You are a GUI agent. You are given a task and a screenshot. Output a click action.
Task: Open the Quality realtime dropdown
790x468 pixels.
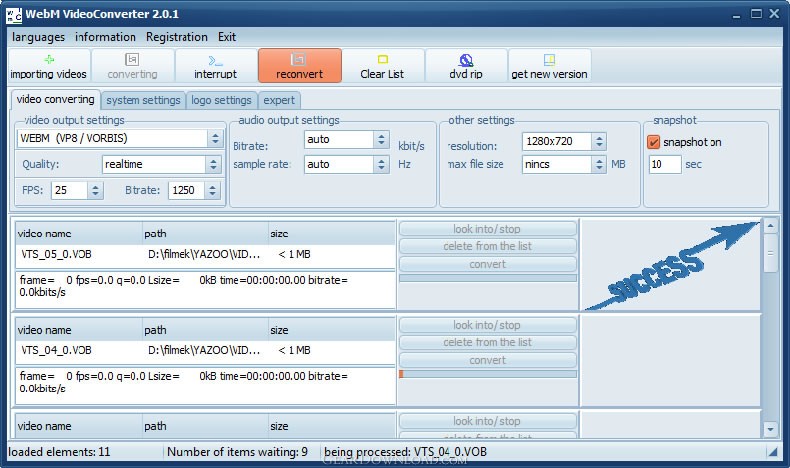click(213, 164)
